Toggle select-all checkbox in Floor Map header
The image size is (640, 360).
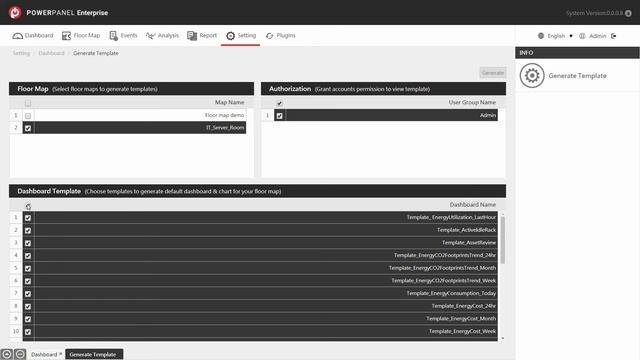click(28, 103)
